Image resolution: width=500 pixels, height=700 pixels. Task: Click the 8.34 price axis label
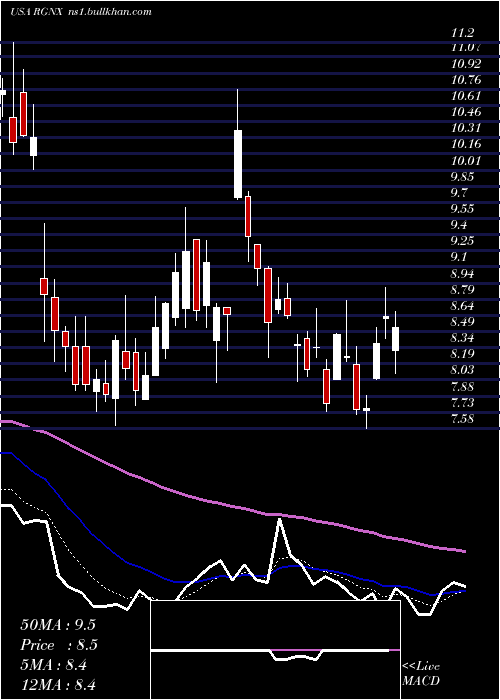(x=462, y=338)
